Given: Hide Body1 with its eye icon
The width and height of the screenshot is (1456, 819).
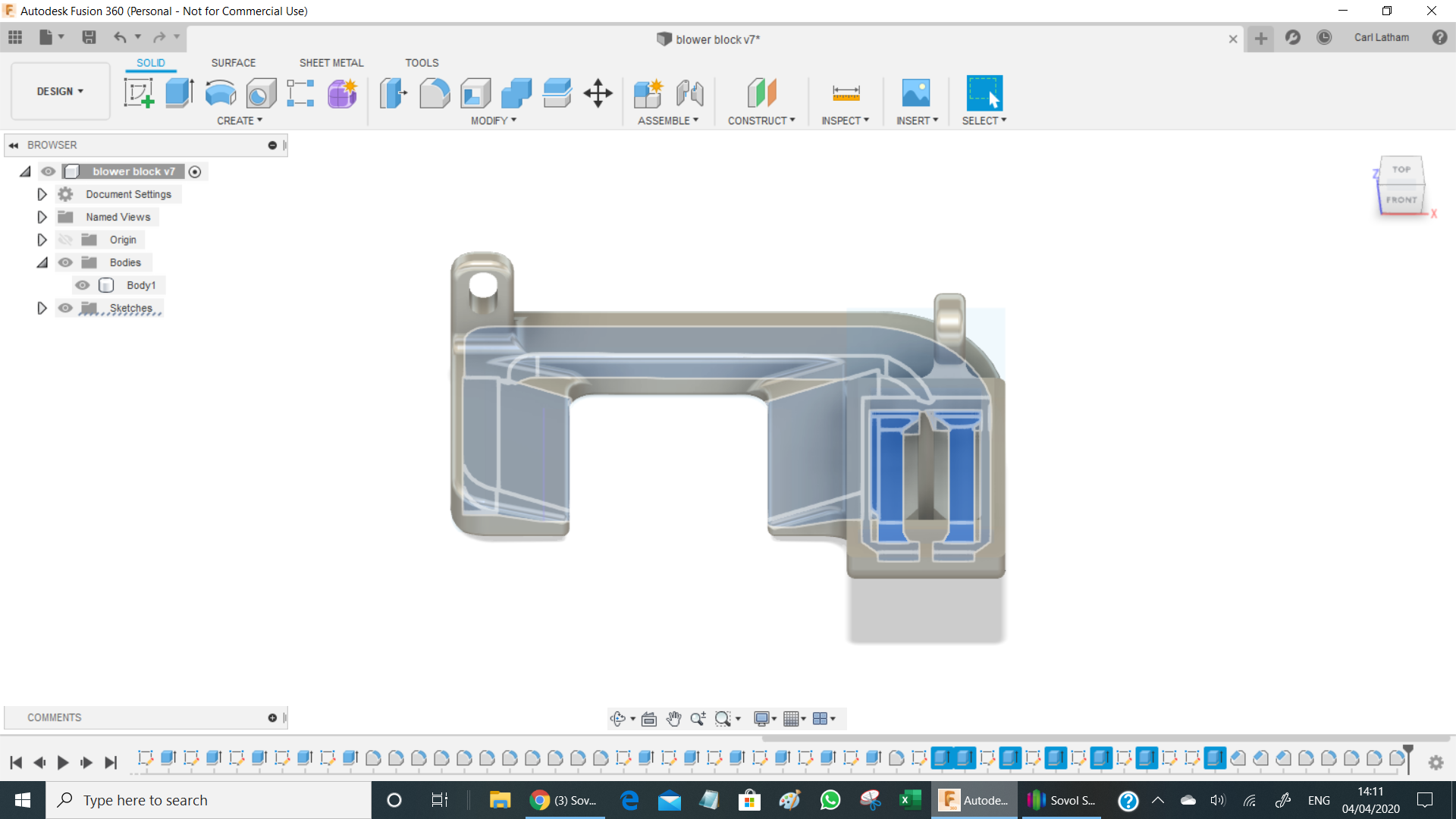Looking at the screenshot, I should [83, 285].
